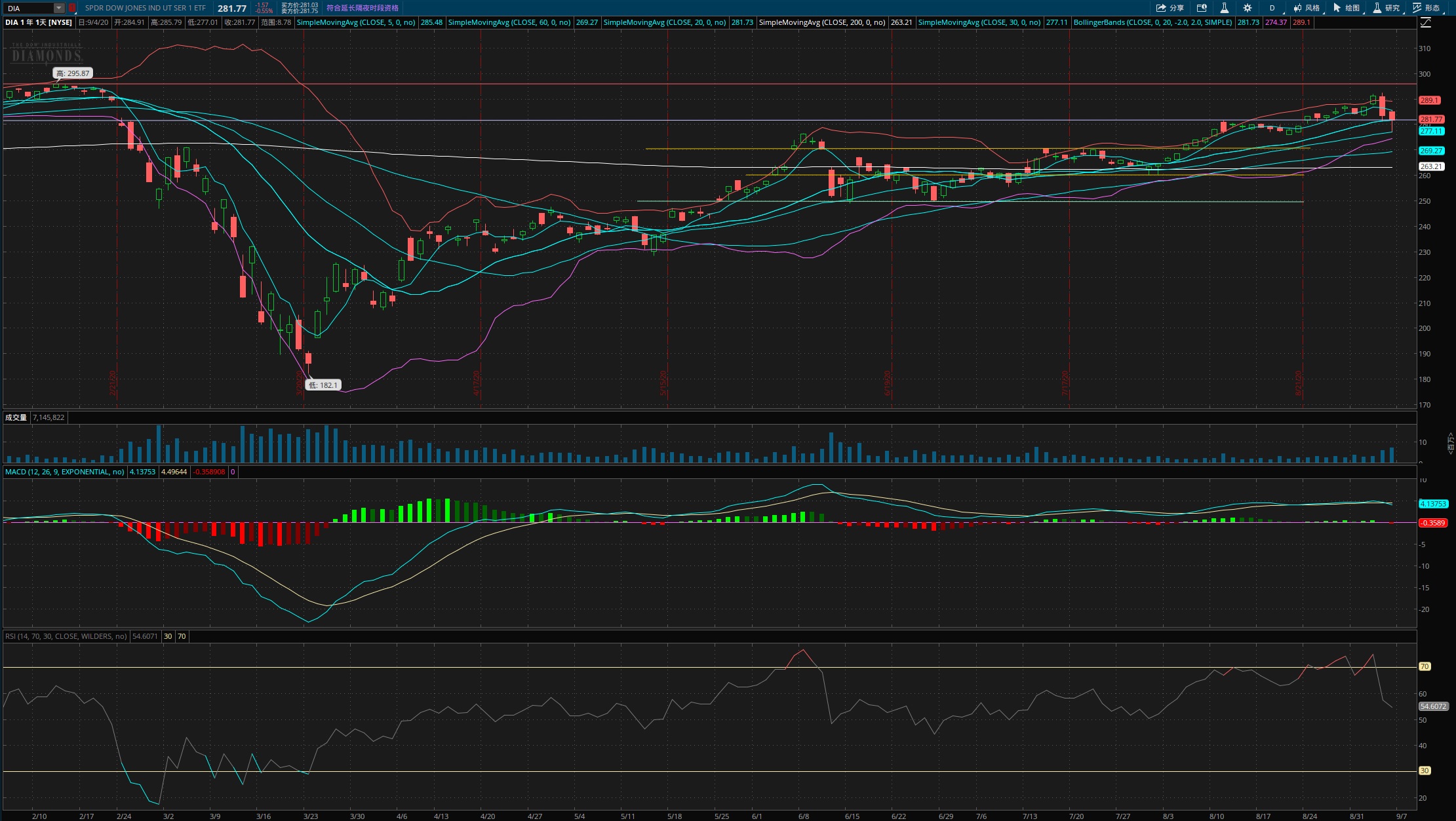This screenshot has height=821, width=1456.
Task: Click the volume value 7,145,822
Action: (49, 417)
